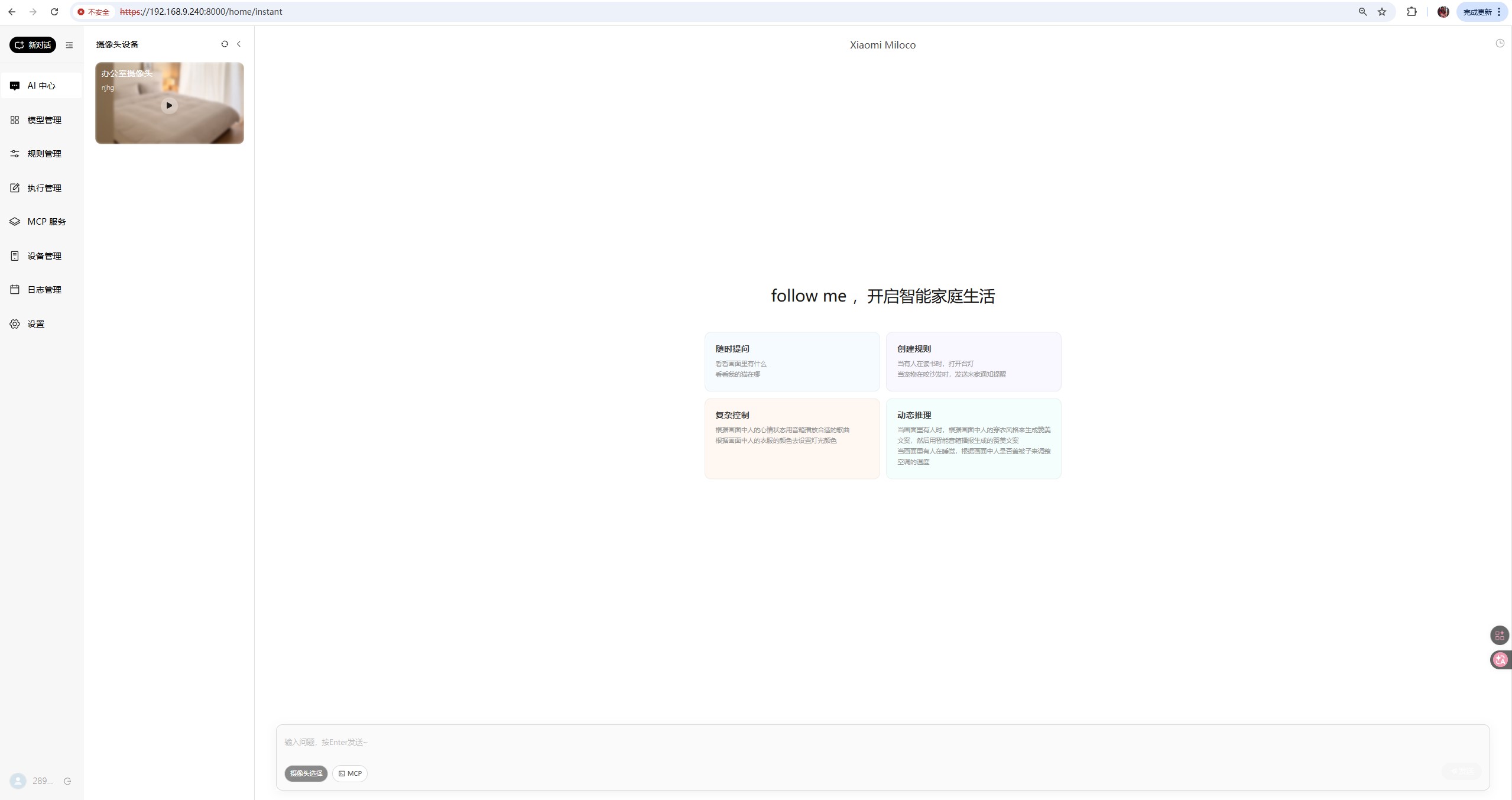Click the history clock icon top right

pos(1500,43)
